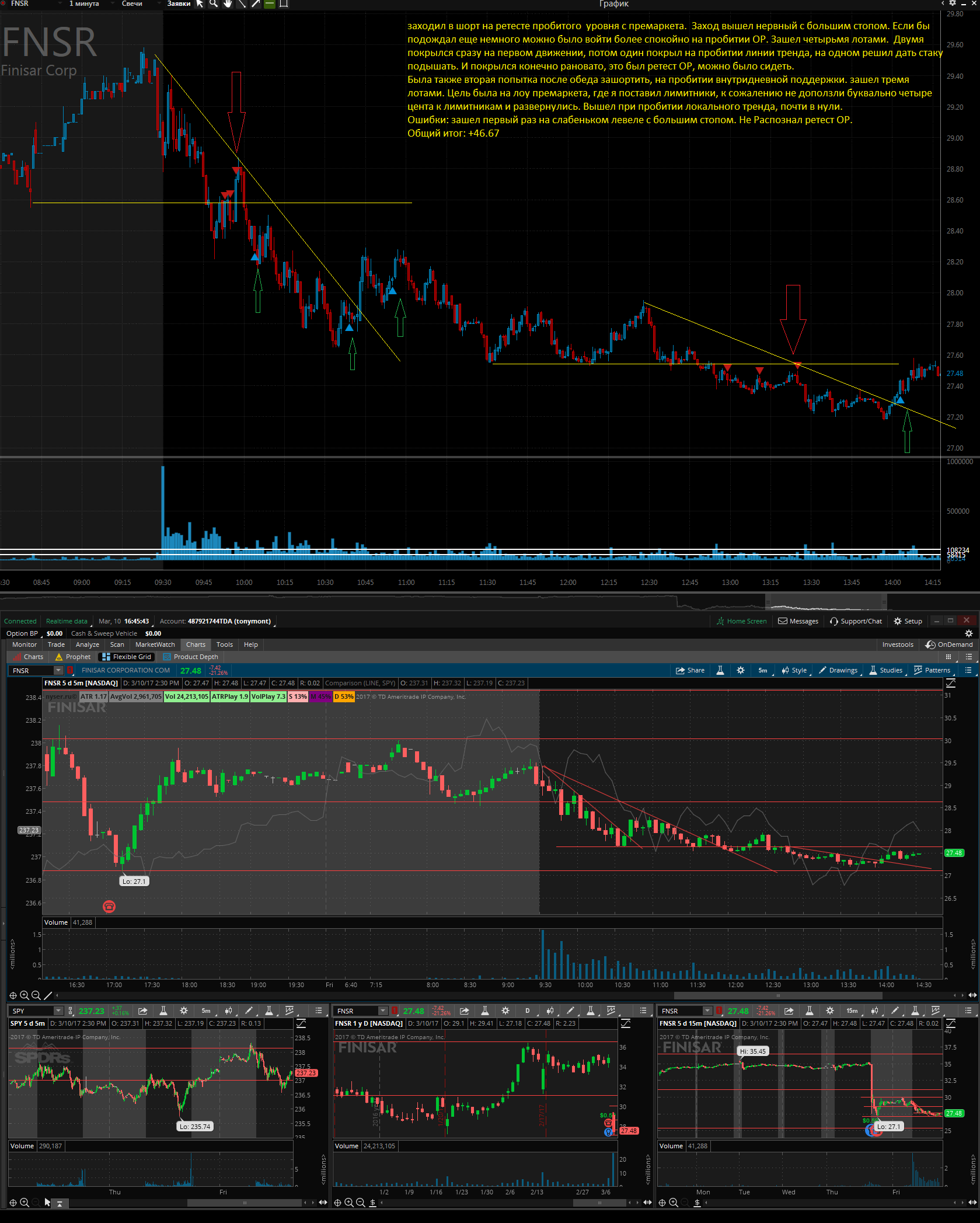980x1223 pixels.
Task: Click the crosshair pan icon below main chart
Action: [x=13, y=995]
